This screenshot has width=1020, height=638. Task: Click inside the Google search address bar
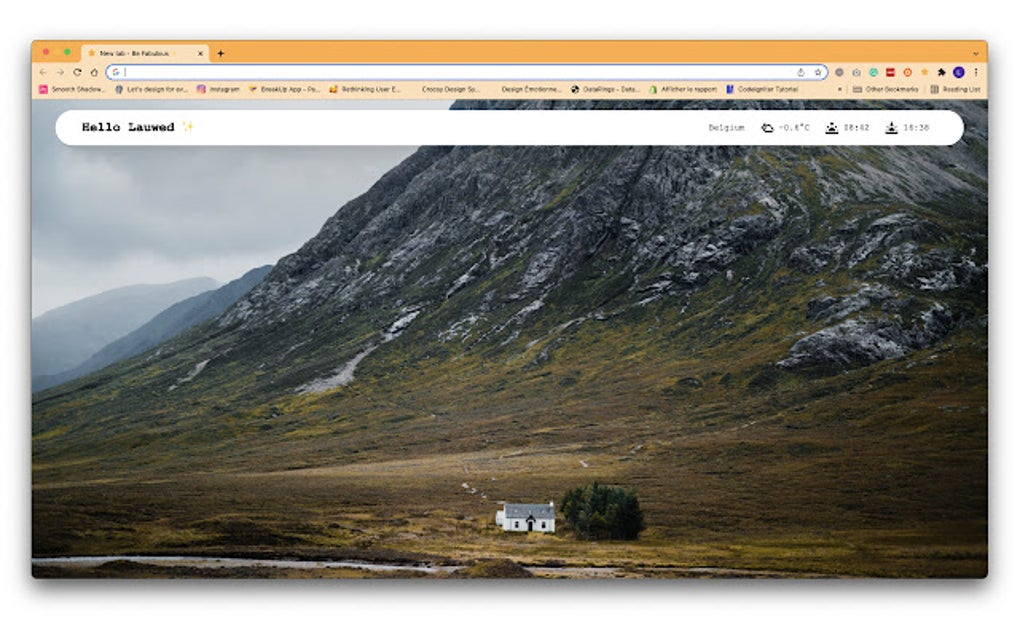point(400,72)
